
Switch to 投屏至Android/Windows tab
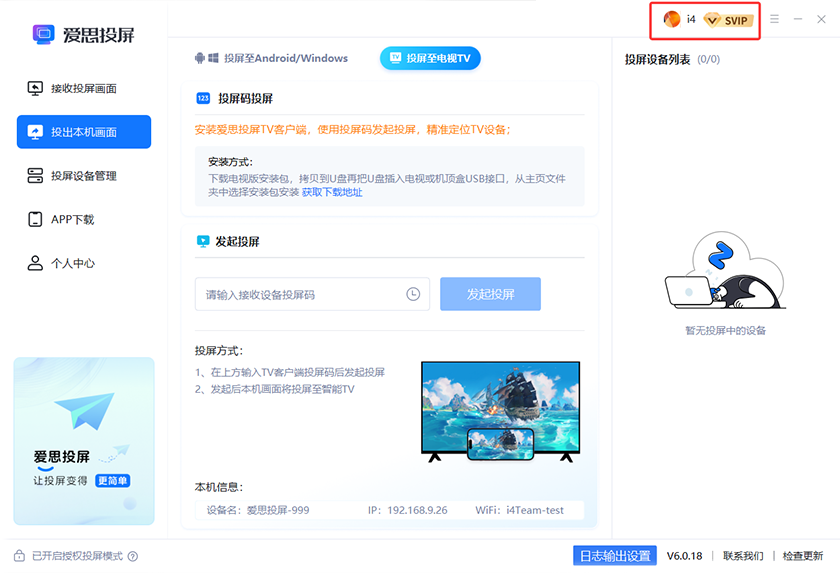[271, 58]
